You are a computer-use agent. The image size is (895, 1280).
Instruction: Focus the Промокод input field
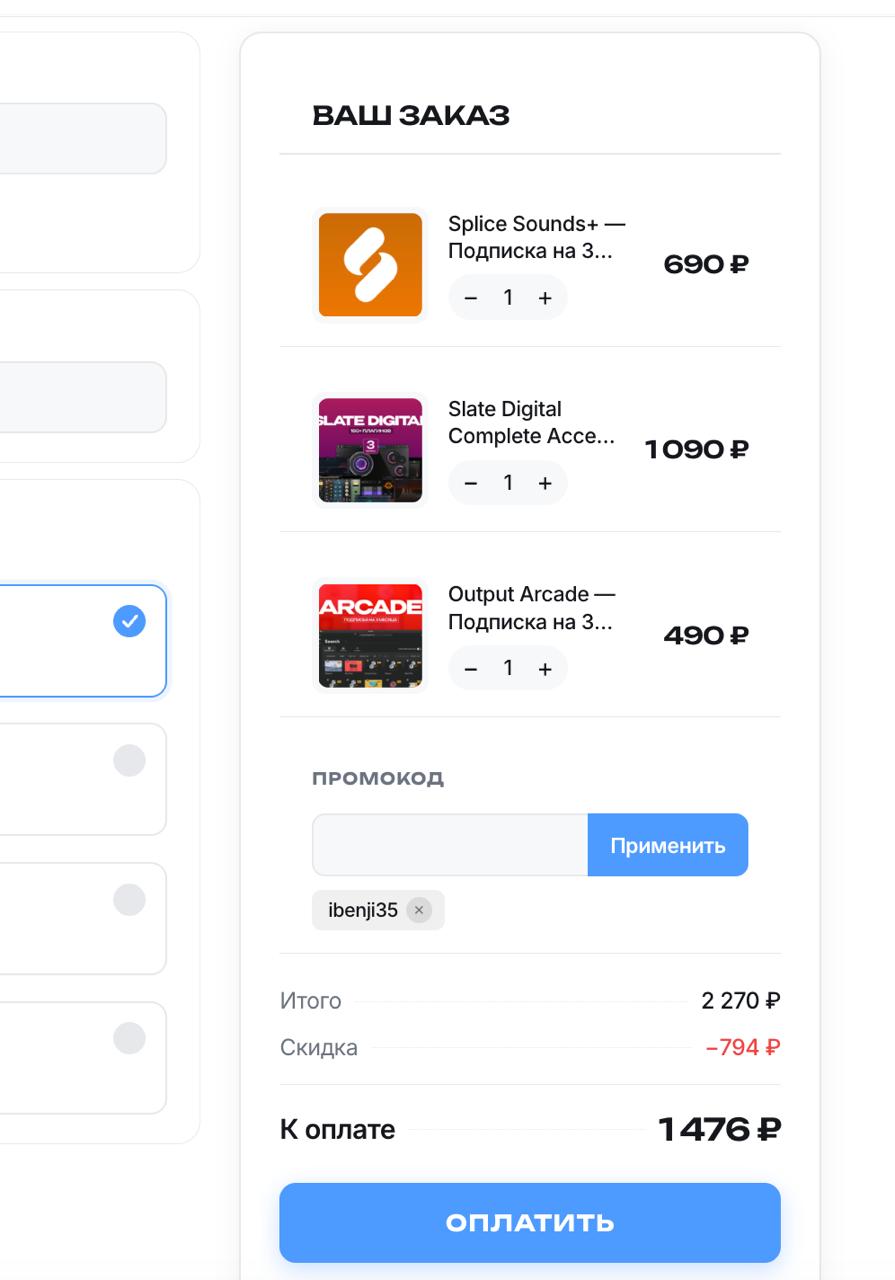pyautogui.click(x=450, y=845)
